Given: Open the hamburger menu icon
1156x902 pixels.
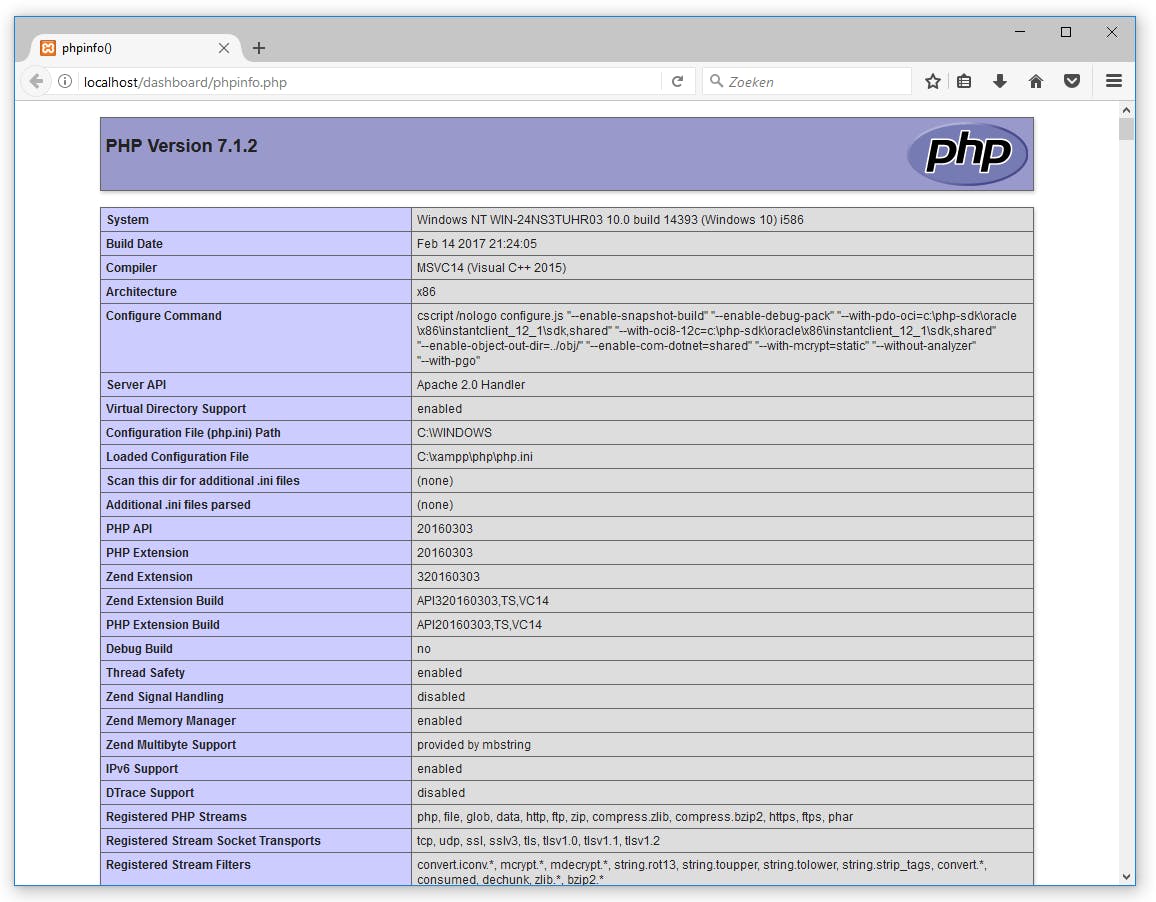Looking at the screenshot, I should point(1114,81).
